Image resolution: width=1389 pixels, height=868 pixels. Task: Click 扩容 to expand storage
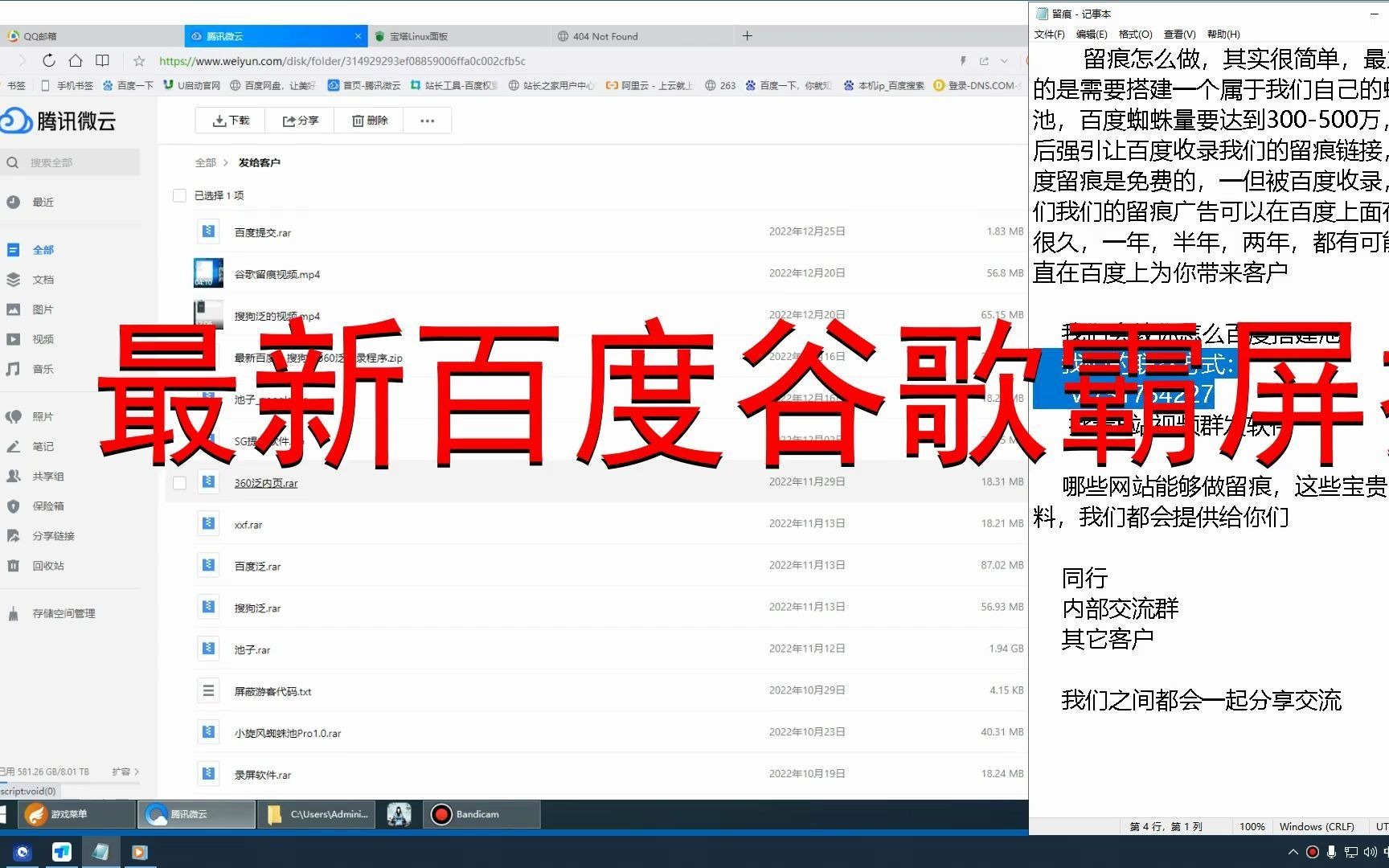(125, 772)
